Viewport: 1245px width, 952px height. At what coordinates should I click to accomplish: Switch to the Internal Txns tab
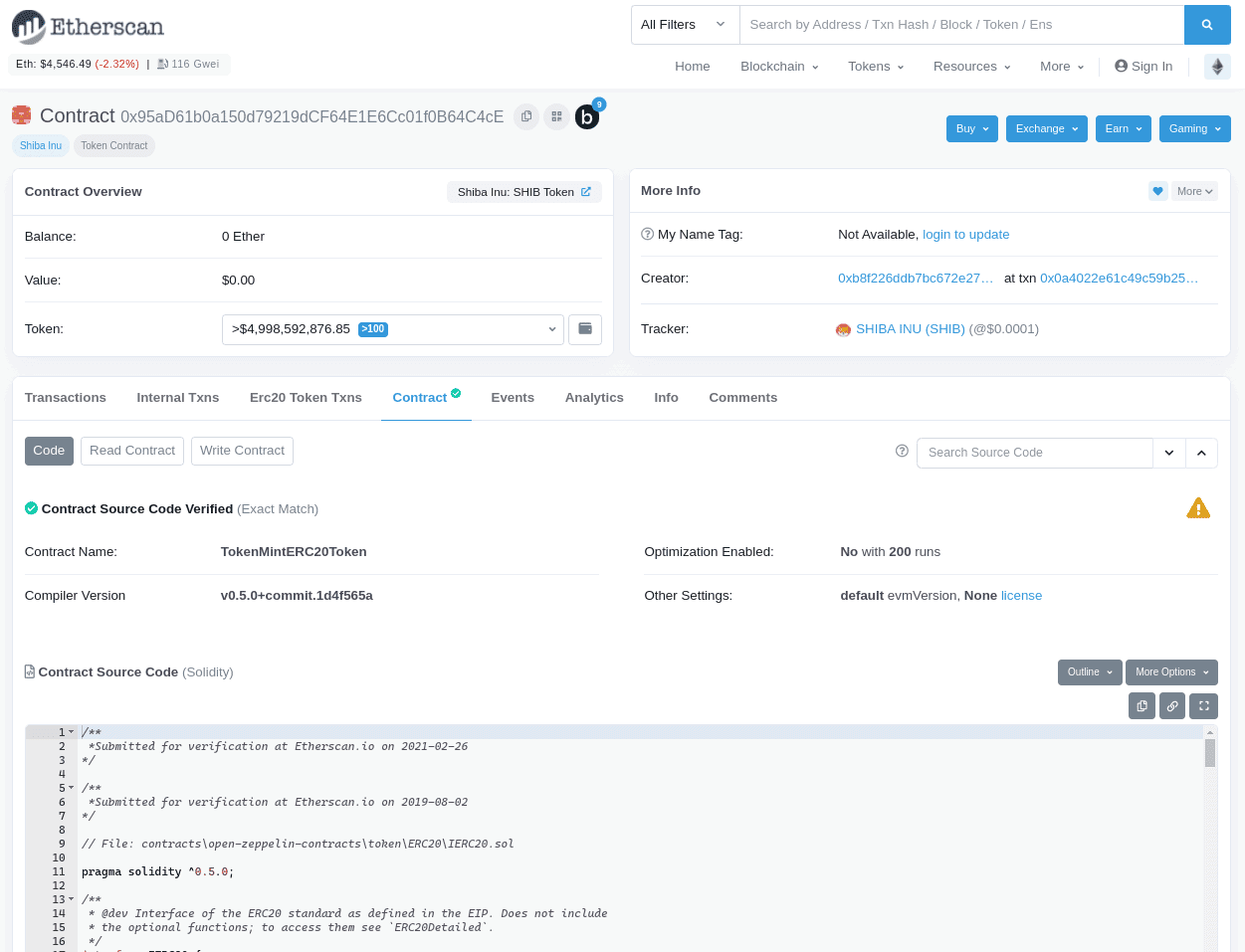178,398
